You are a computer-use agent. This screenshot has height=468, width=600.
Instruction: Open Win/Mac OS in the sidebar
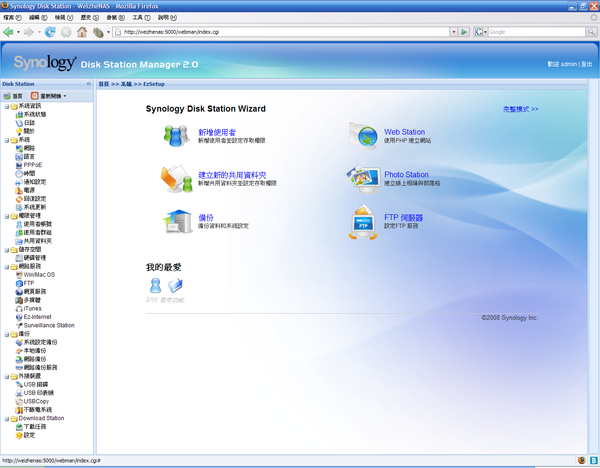pyautogui.click(x=35, y=275)
